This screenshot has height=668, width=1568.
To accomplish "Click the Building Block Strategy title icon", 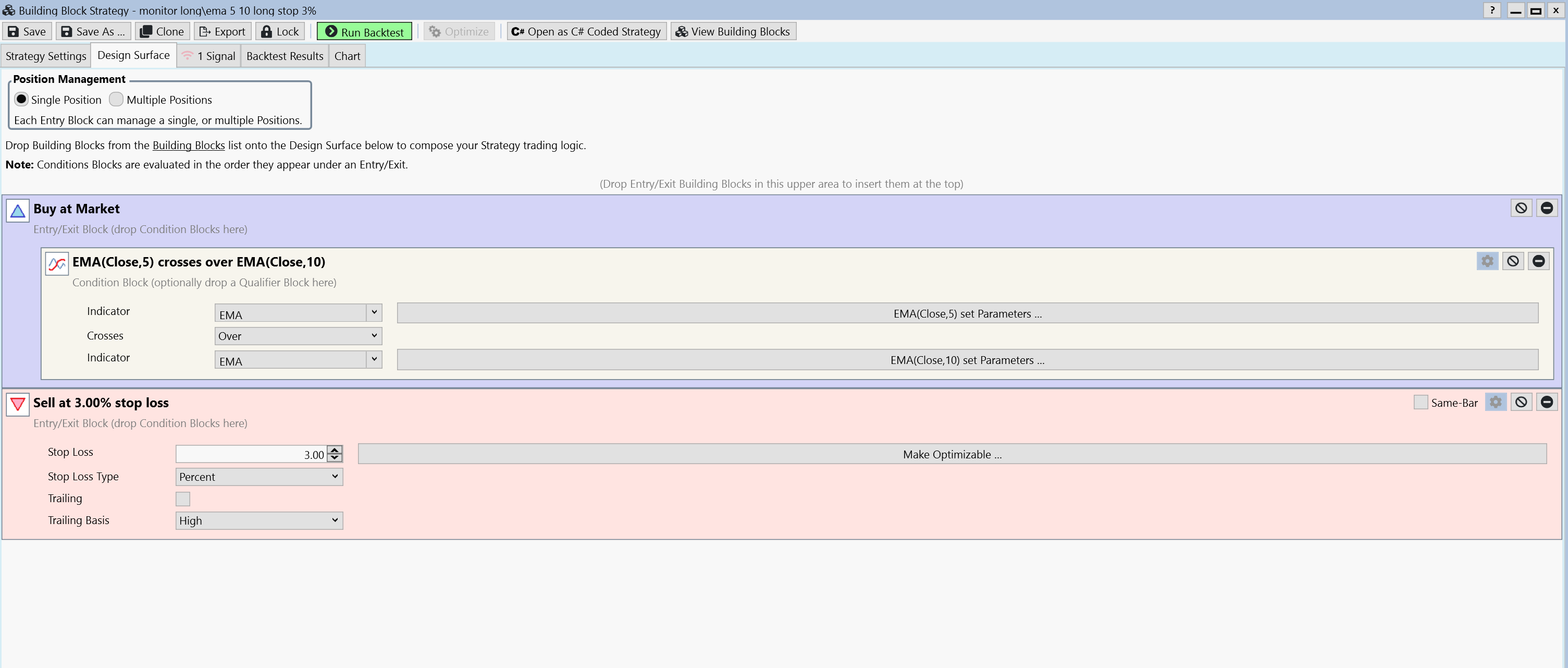I will (8, 10).
